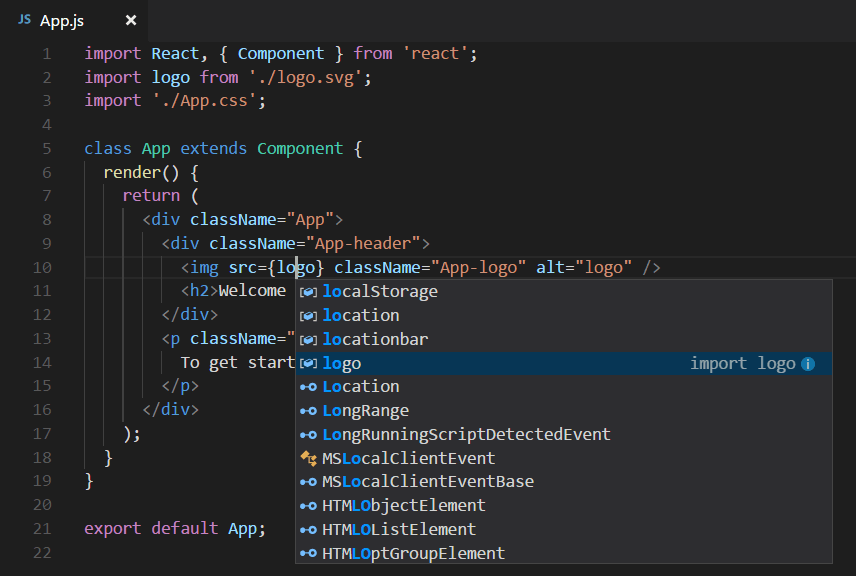856x576 pixels.
Task: Select localStorage from the suggestion list
Action: (x=380, y=291)
